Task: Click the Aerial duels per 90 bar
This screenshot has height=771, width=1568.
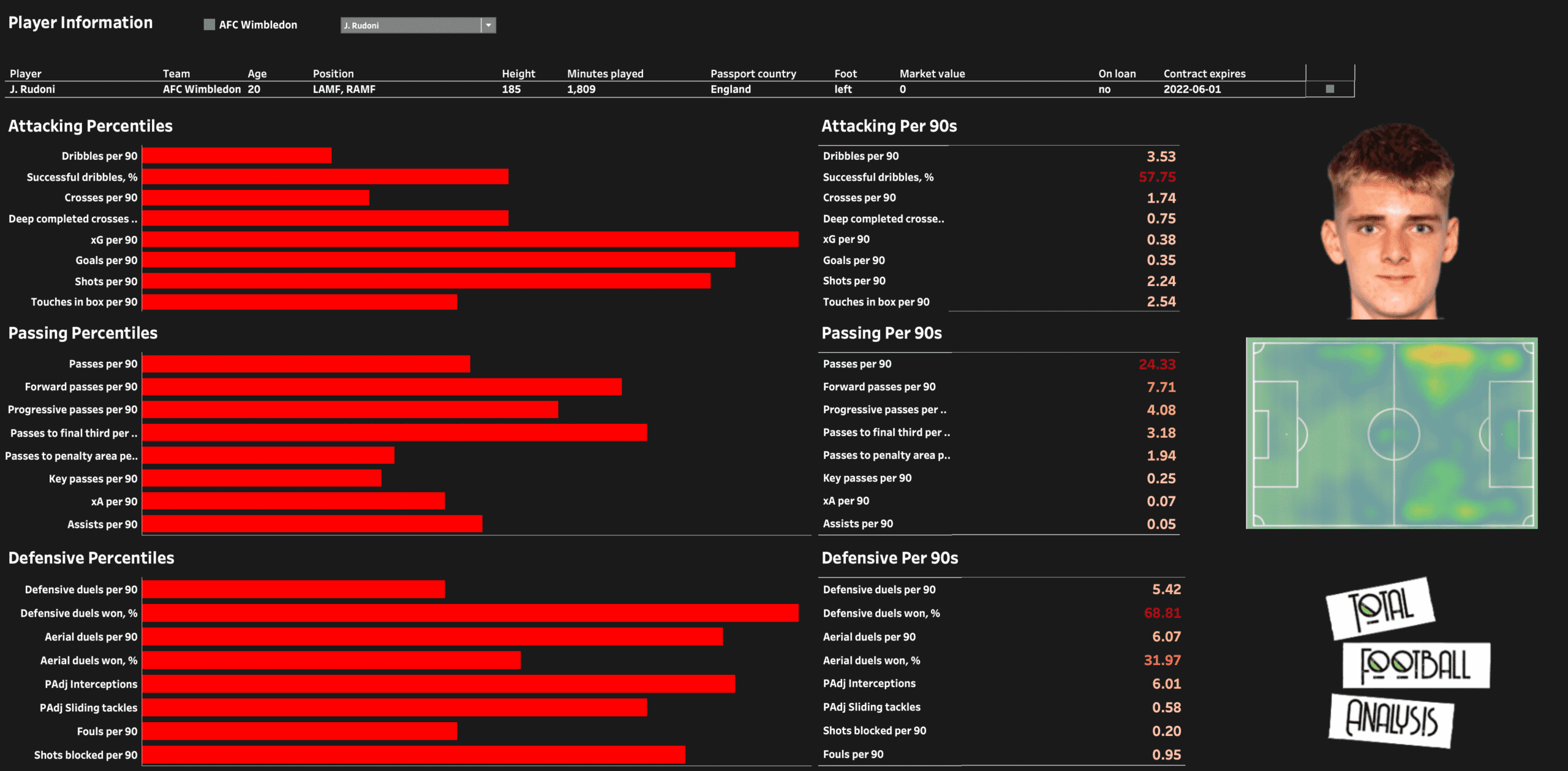Action: 432,637
